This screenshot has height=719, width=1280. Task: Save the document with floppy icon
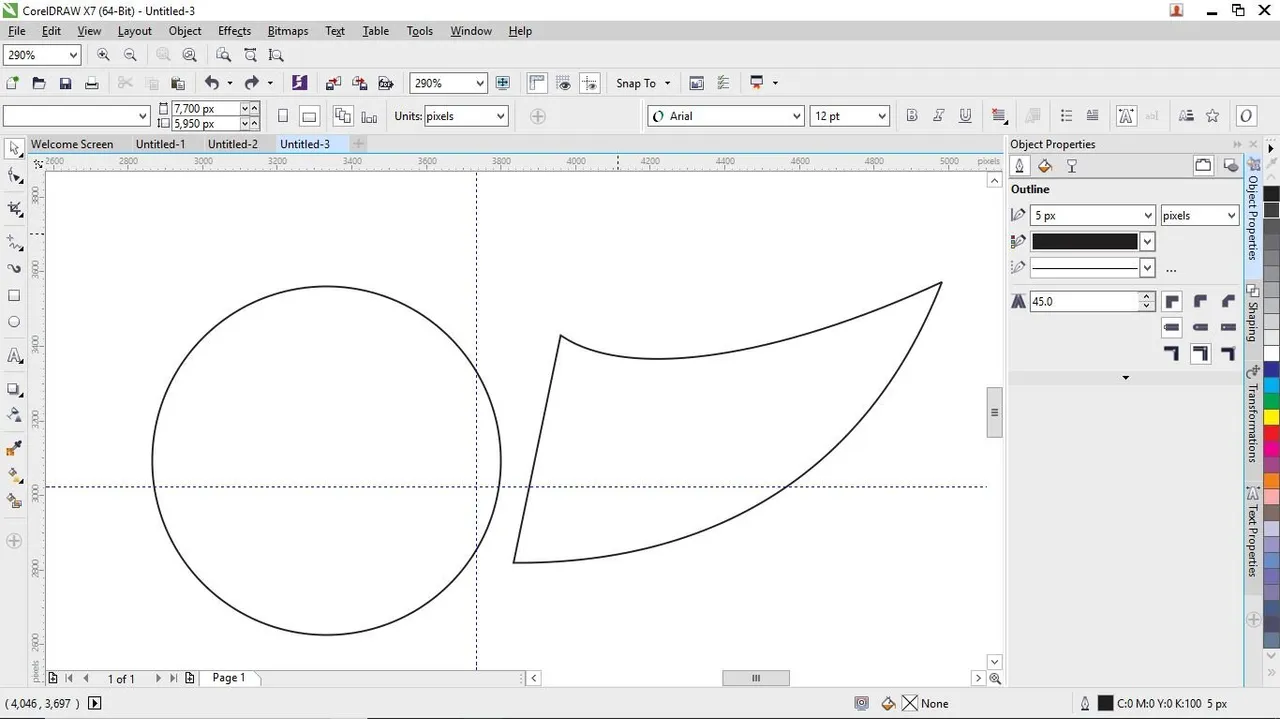65,83
